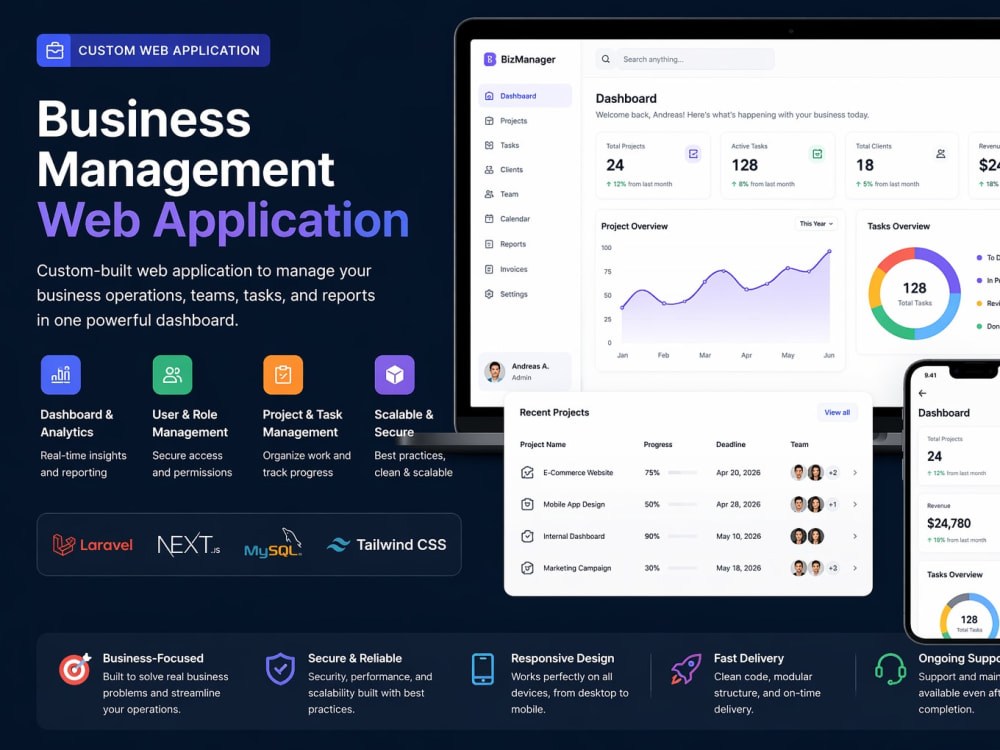Click the Total Projects card on the phone
Image resolution: width=1000 pixels, height=750 pixels.
(959, 456)
